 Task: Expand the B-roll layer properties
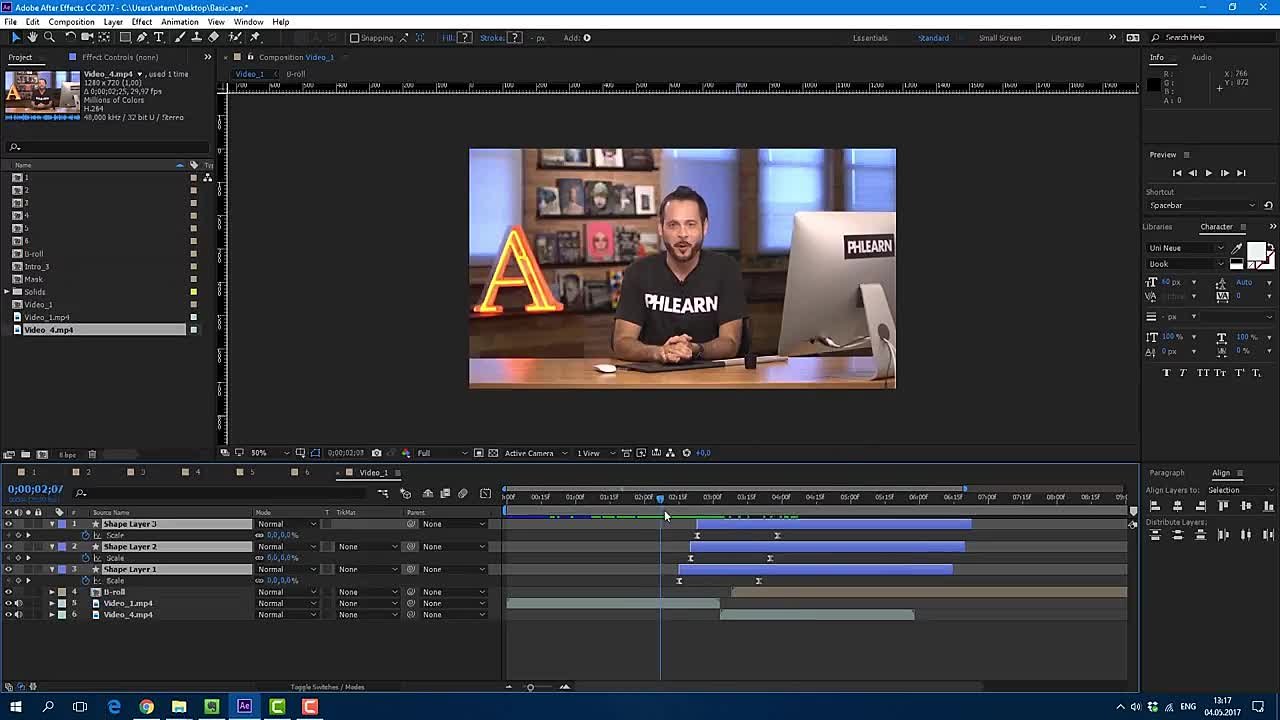[52, 592]
